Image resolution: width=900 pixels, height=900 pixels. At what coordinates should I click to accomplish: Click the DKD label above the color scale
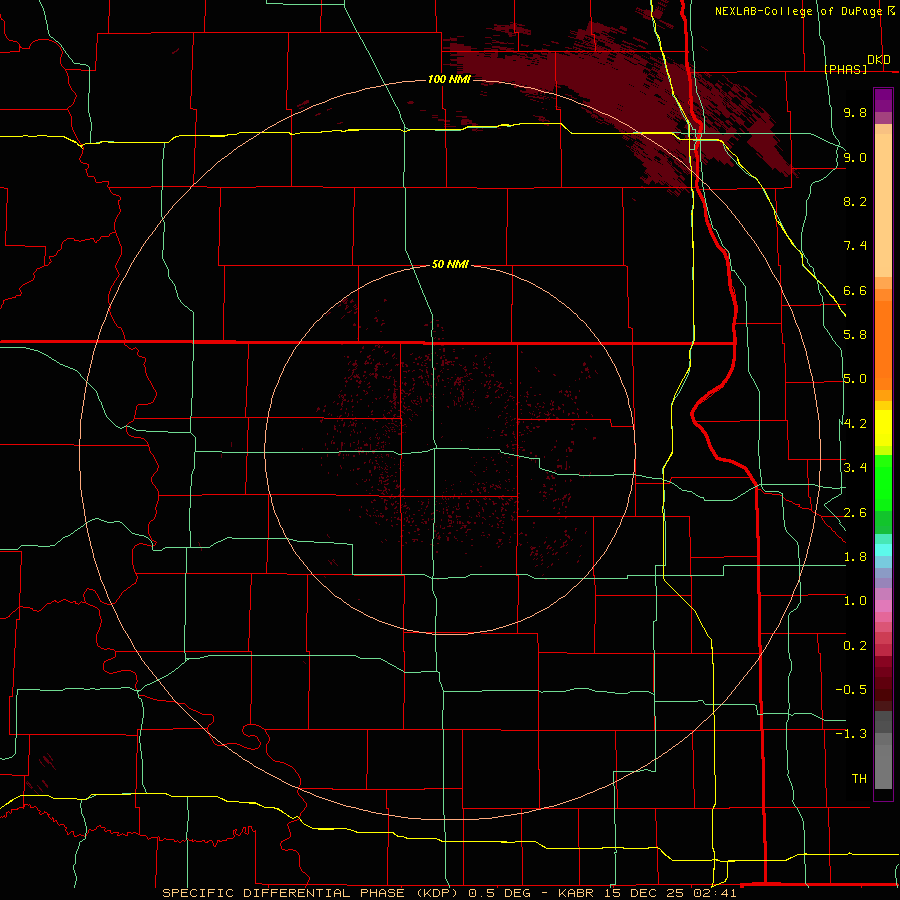click(878, 59)
